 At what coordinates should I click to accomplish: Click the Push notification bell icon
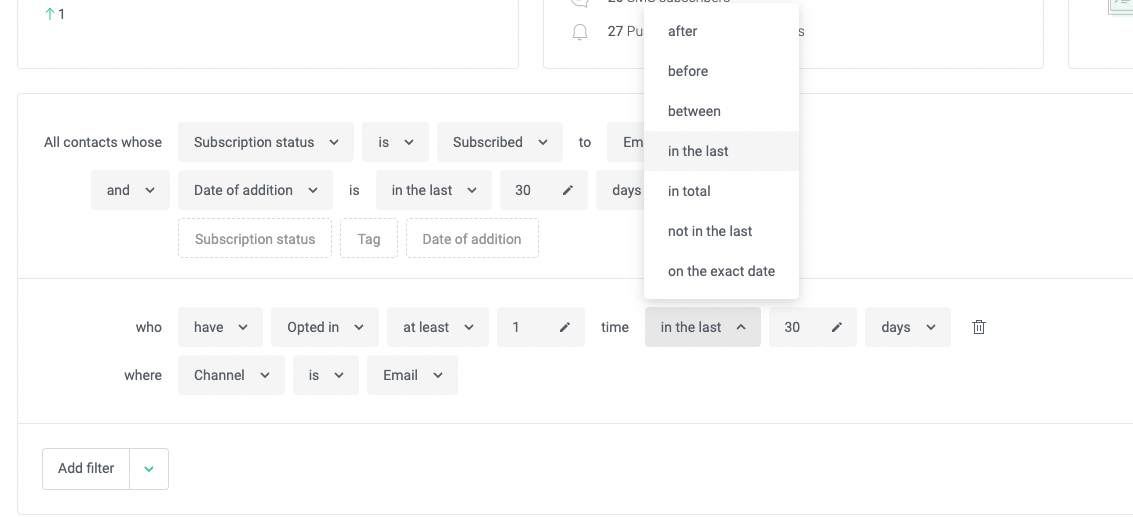tap(580, 32)
